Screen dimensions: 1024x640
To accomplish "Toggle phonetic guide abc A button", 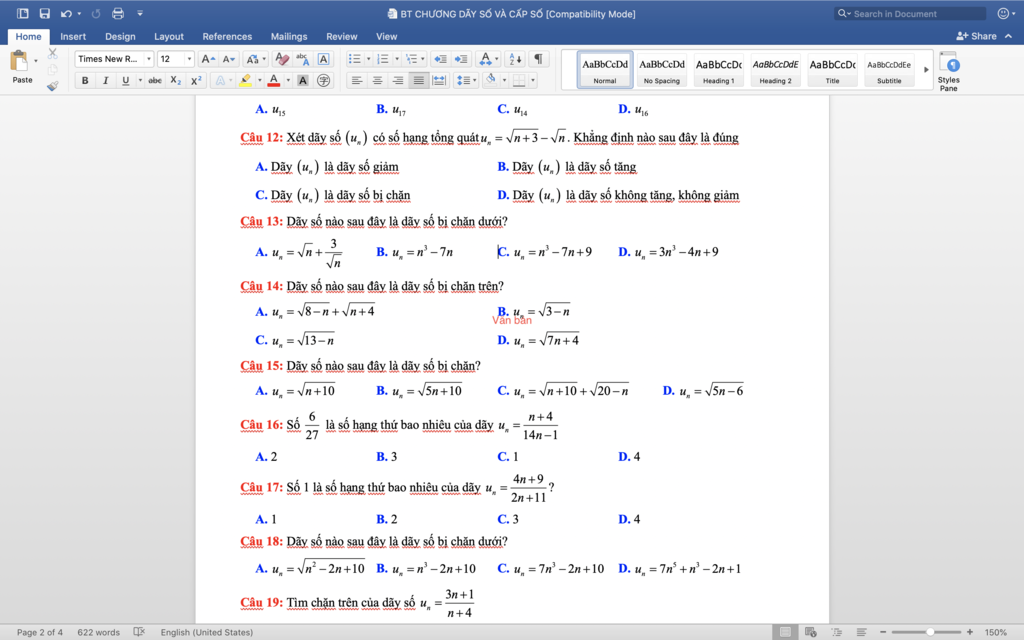I will coord(302,59).
